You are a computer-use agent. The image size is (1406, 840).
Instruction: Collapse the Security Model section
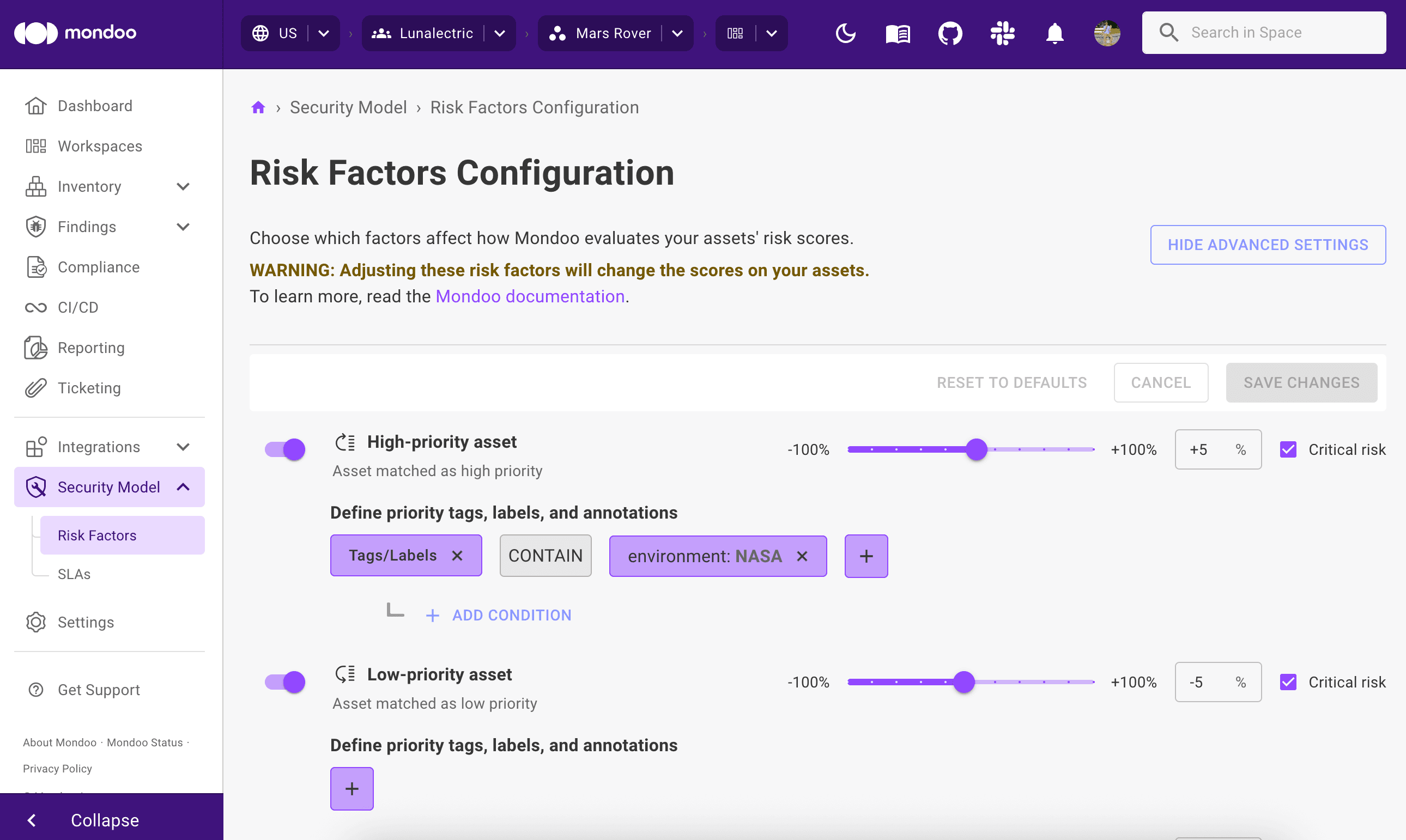click(183, 486)
